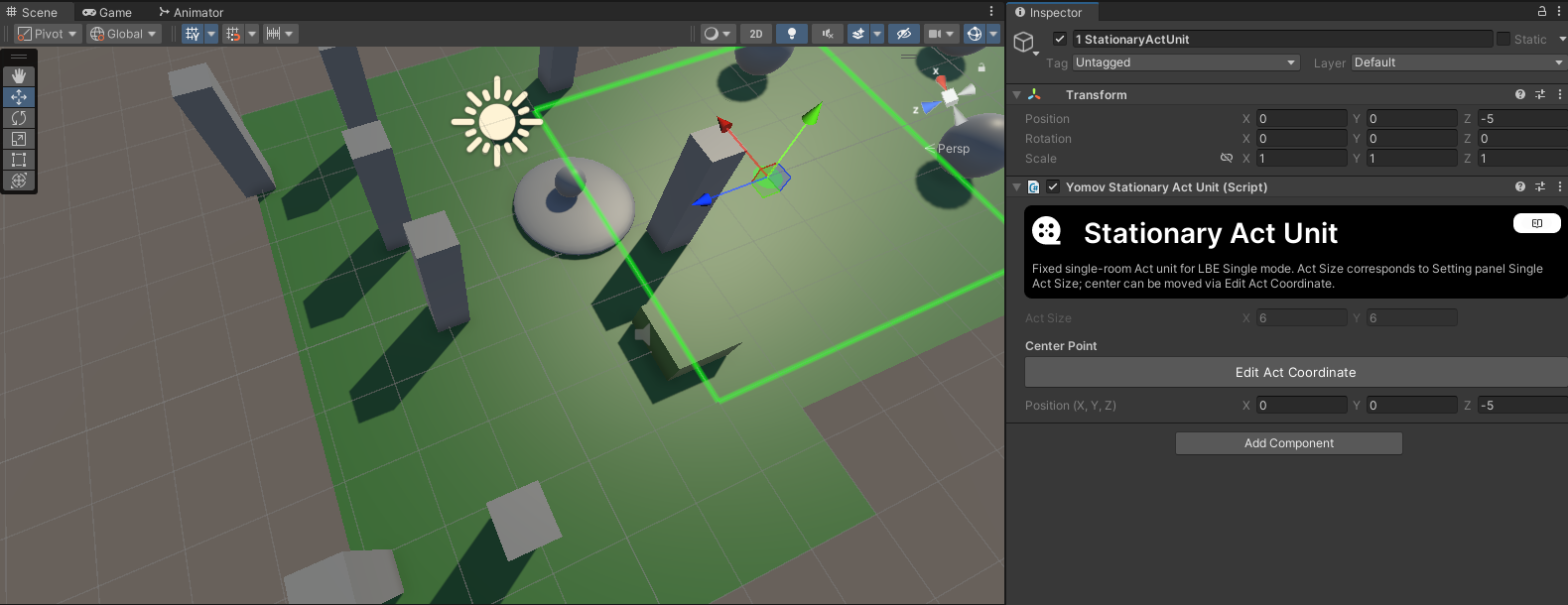Click the Add Component button
1568x605 pixels.
pos(1289,443)
